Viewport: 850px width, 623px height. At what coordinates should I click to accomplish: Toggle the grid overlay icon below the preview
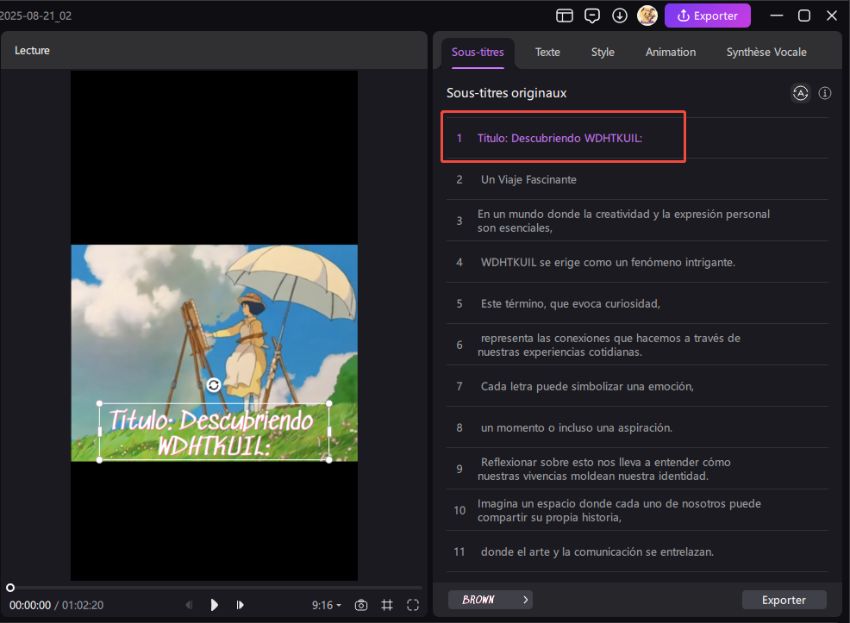(x=387, y=605)
